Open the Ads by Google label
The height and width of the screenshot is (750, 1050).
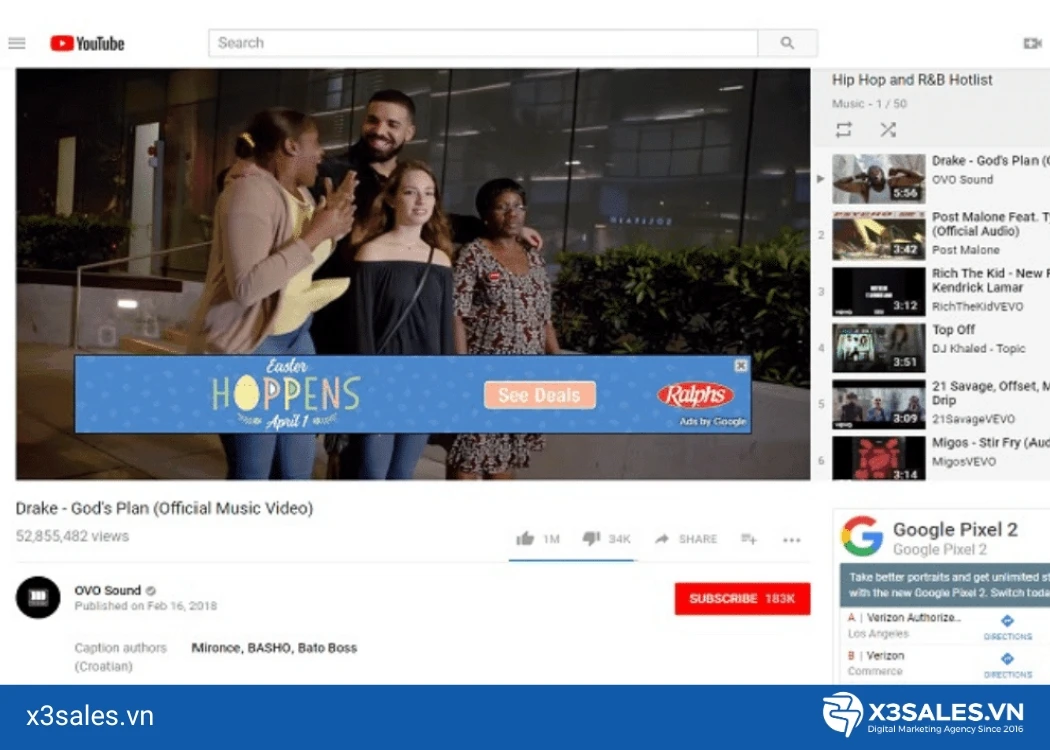tap(712, 422)
